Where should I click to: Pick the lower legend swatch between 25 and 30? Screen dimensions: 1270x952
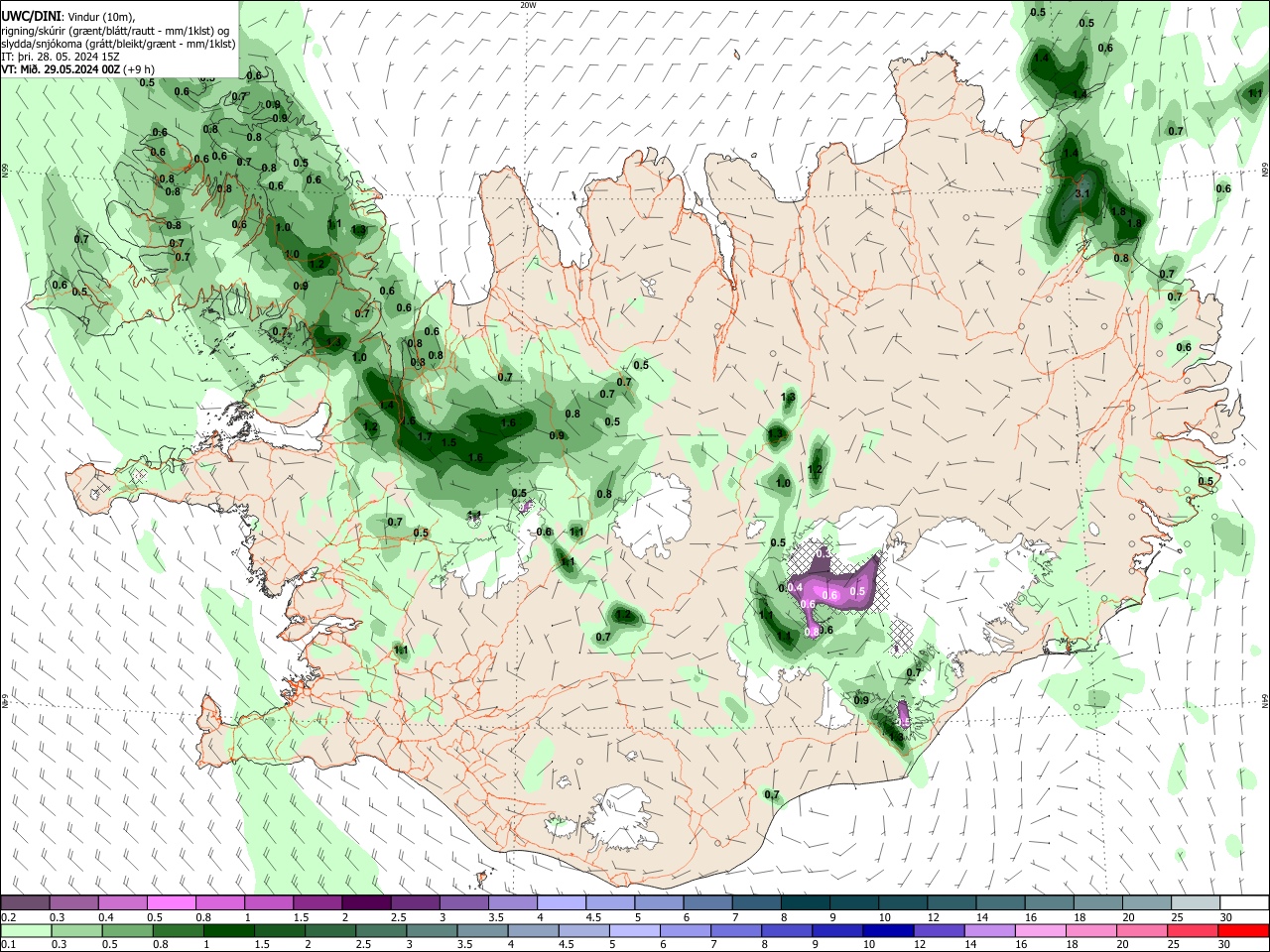tap(1194, 930)
